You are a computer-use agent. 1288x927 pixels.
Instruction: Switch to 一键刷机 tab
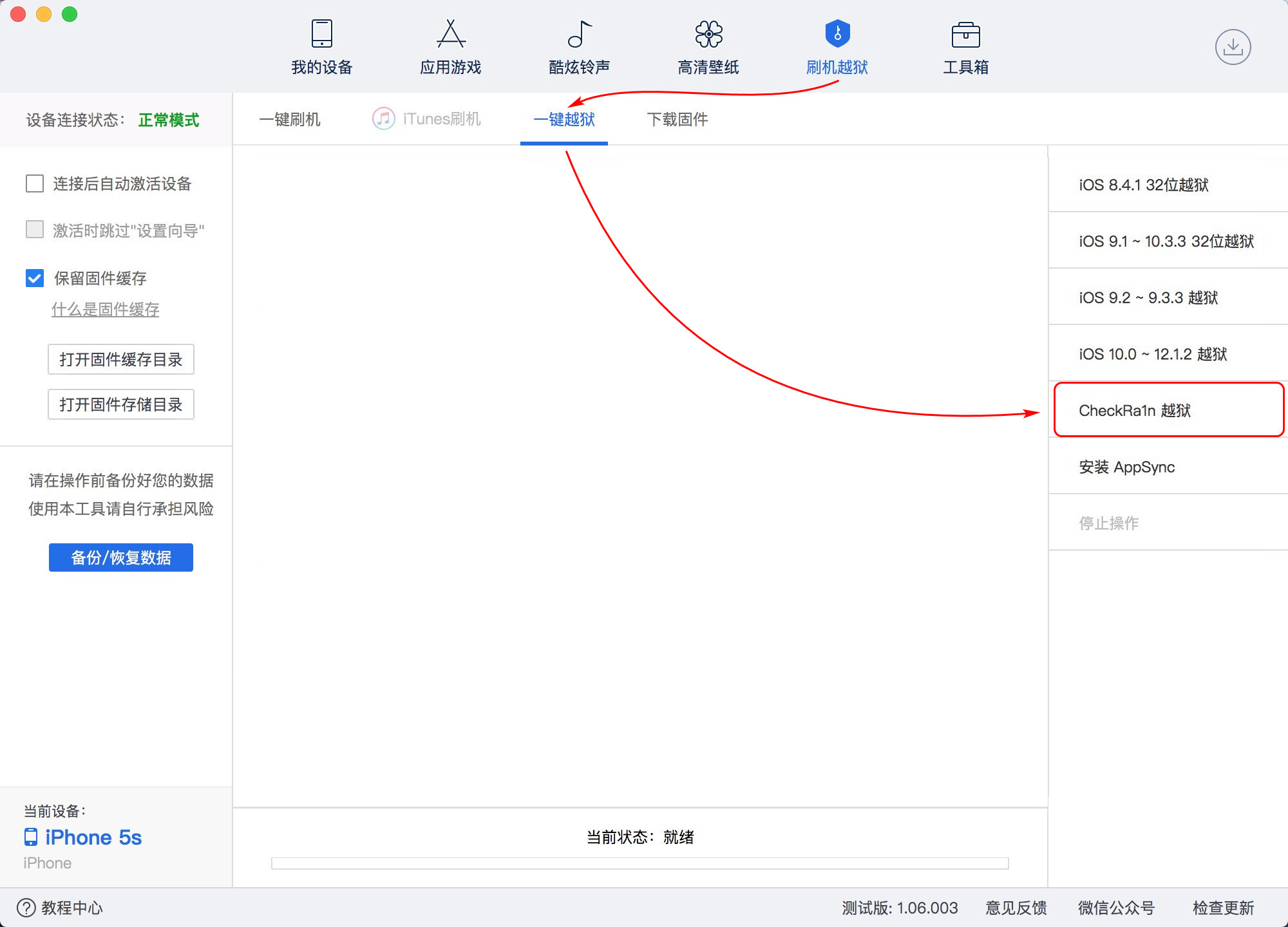[x=290, y=119]
